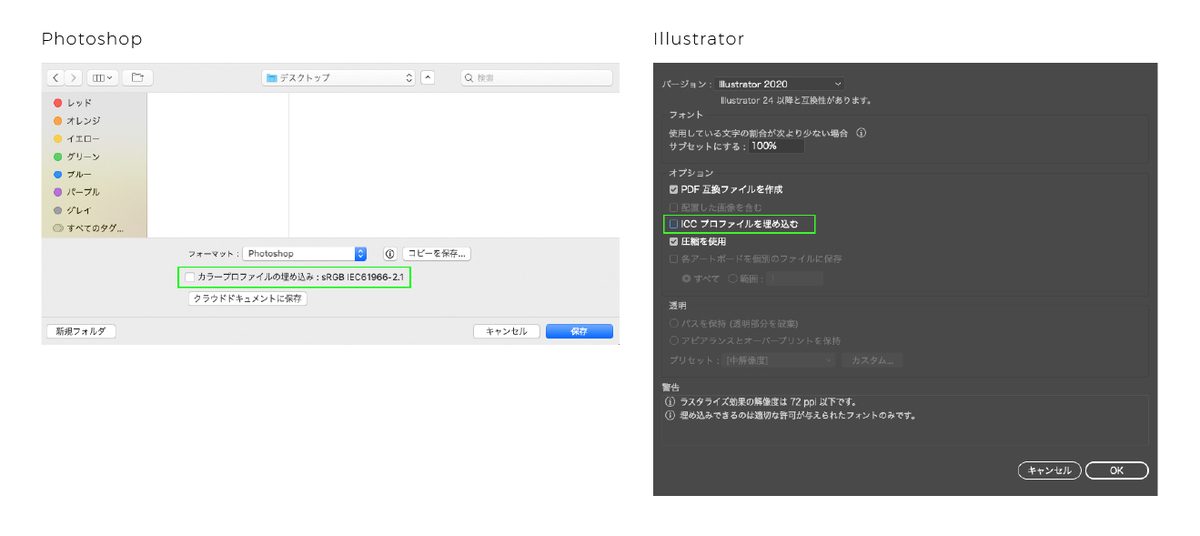Click the 範囲 range input field
The image size is (1200, 536).
(x=796, y=278)
